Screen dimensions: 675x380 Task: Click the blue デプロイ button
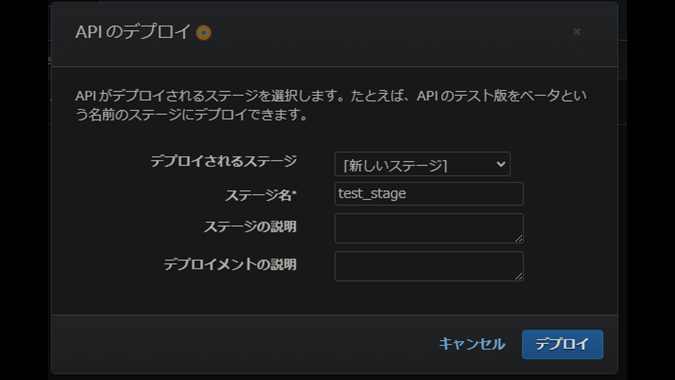[x=562, y=344]
